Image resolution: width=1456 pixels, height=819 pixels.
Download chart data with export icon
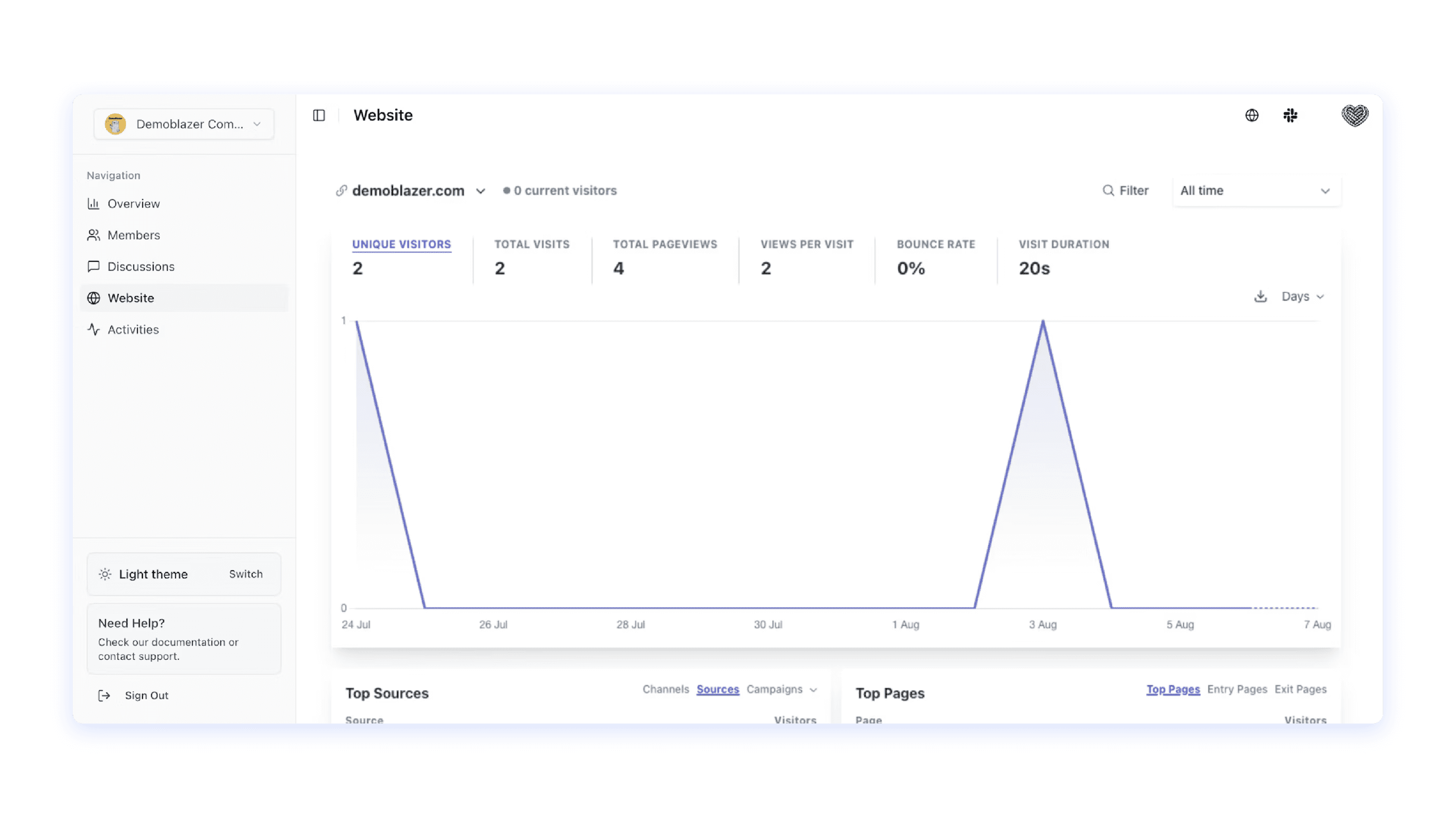(1260, 296)
